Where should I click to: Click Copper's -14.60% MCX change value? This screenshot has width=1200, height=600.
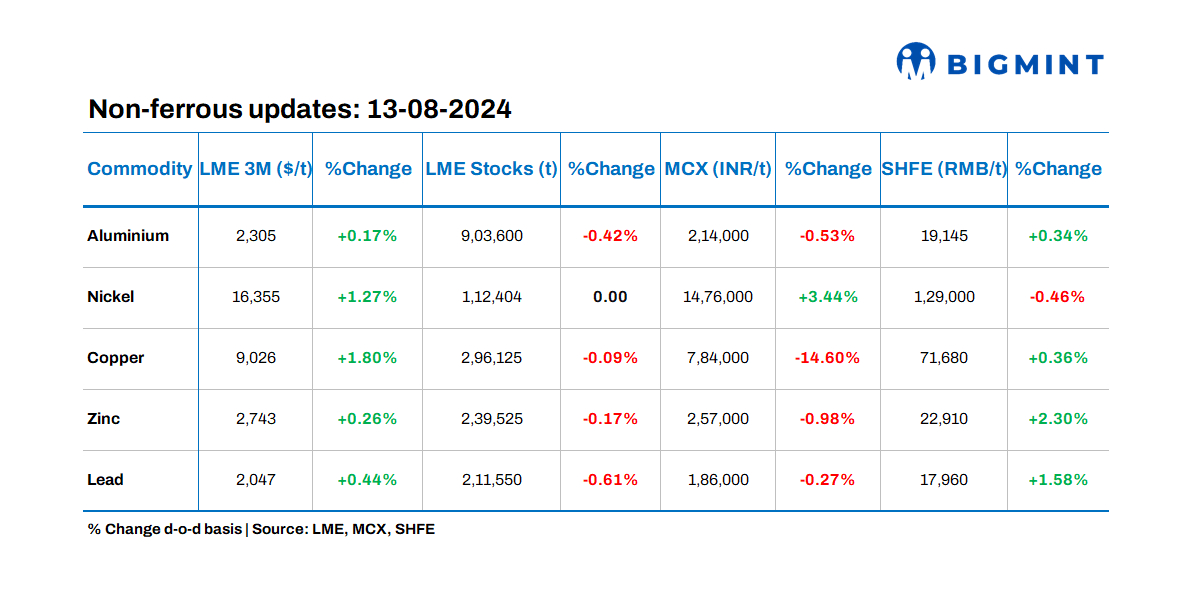point(827,358)
